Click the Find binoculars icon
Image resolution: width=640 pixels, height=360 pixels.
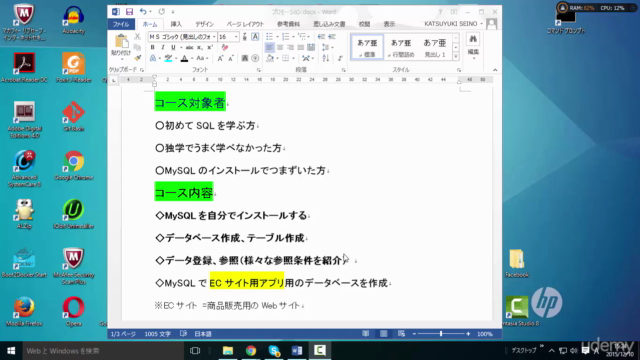(473, 39)
